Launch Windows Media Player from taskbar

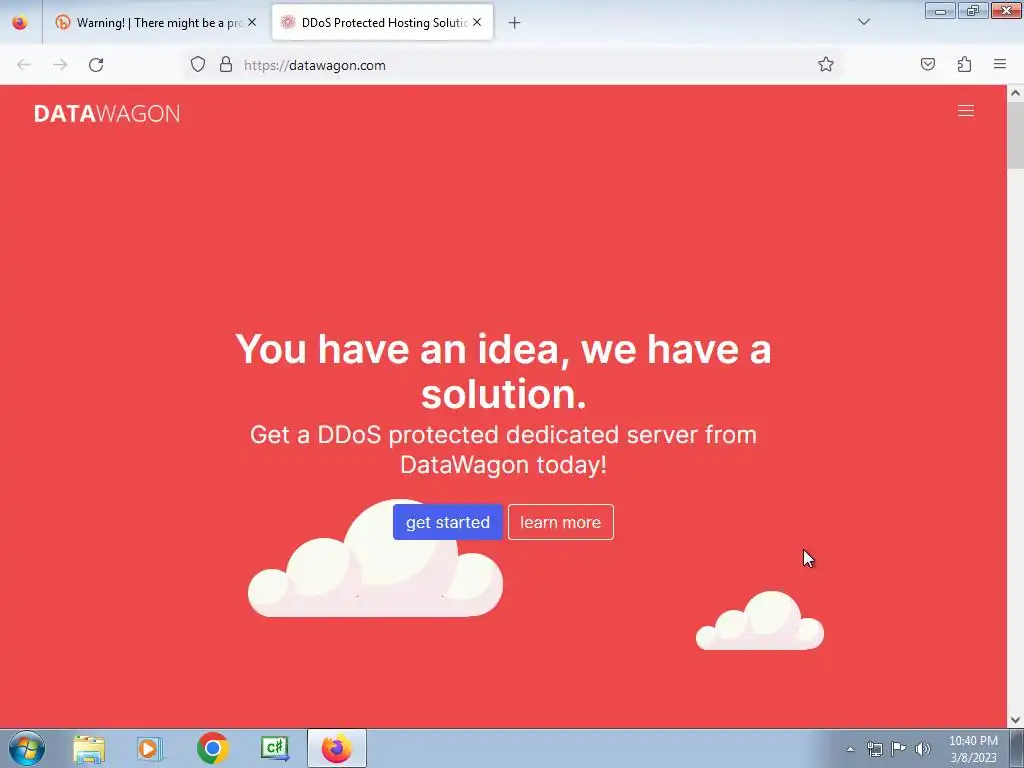(150, 749)
